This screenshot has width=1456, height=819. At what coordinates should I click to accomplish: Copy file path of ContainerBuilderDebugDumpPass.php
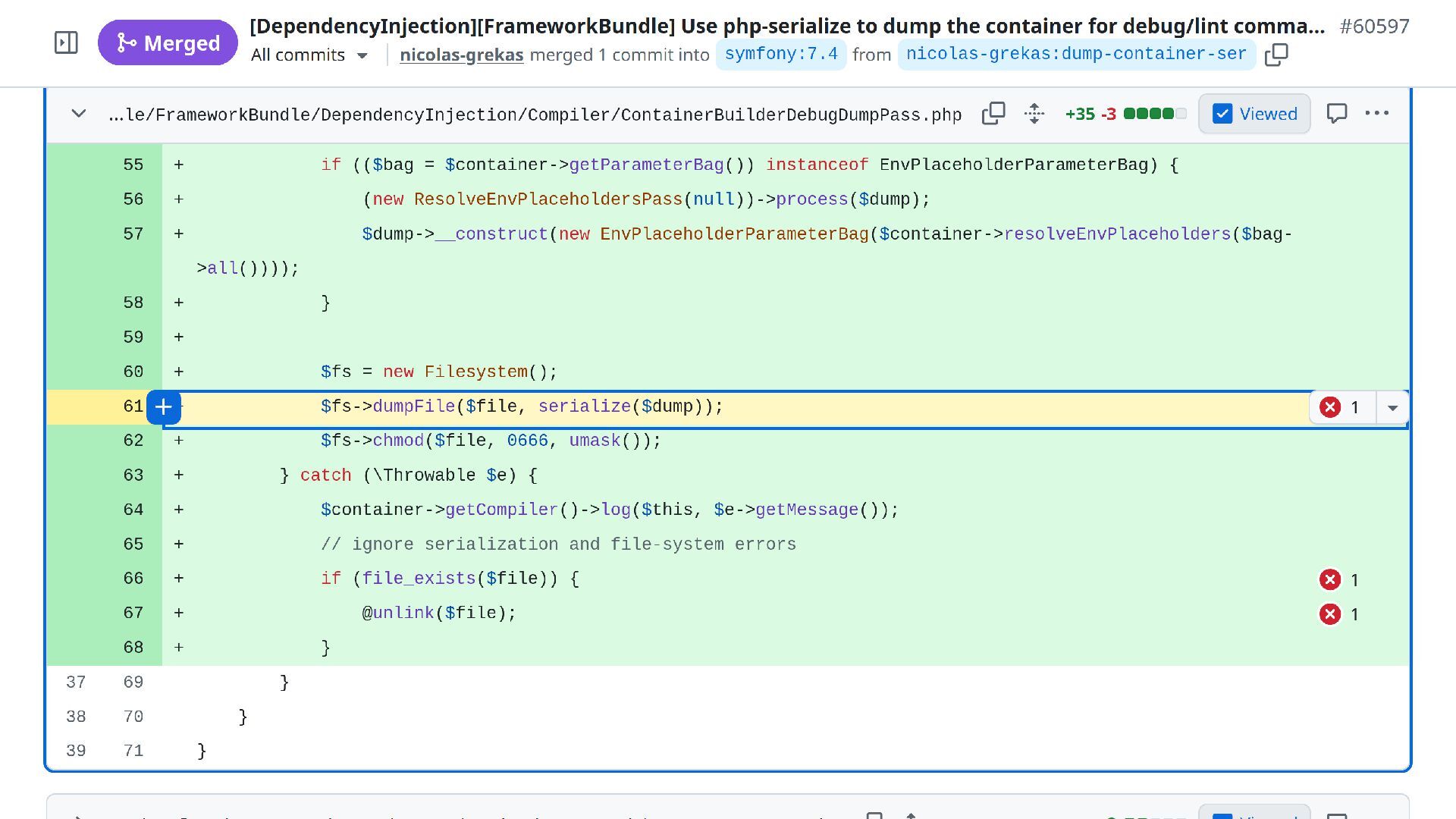tap(993, 114)
